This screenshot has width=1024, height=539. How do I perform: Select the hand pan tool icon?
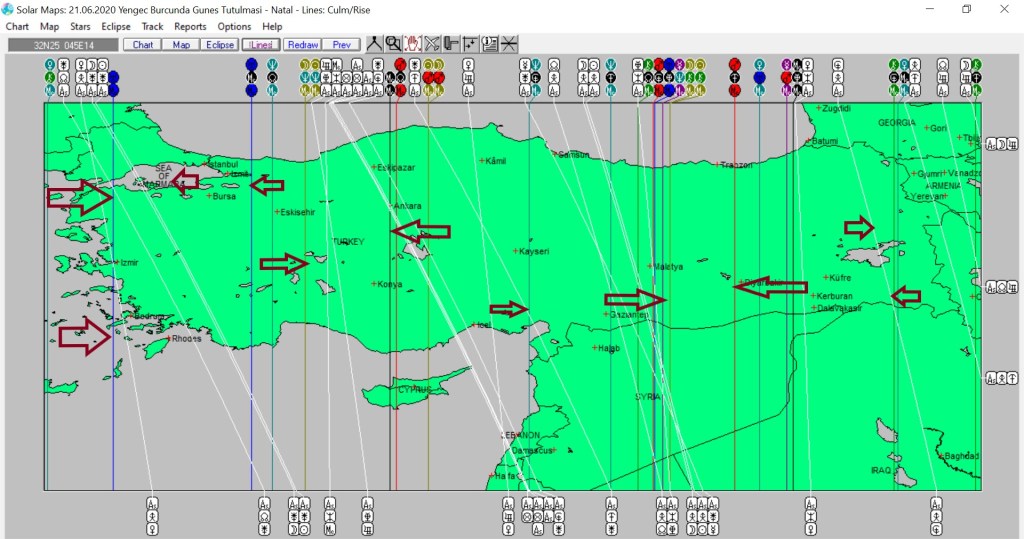click(x=413, y=44)
